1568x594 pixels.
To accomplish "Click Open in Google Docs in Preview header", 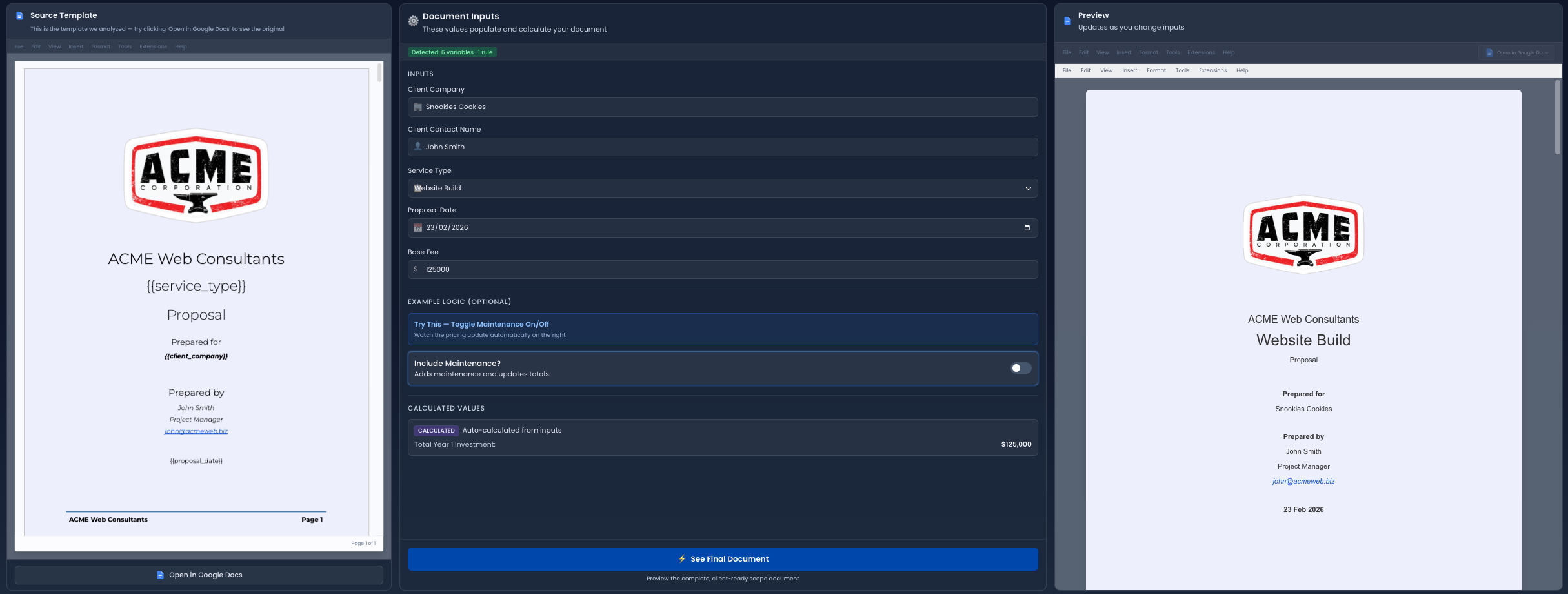I will click(1516, 53).
